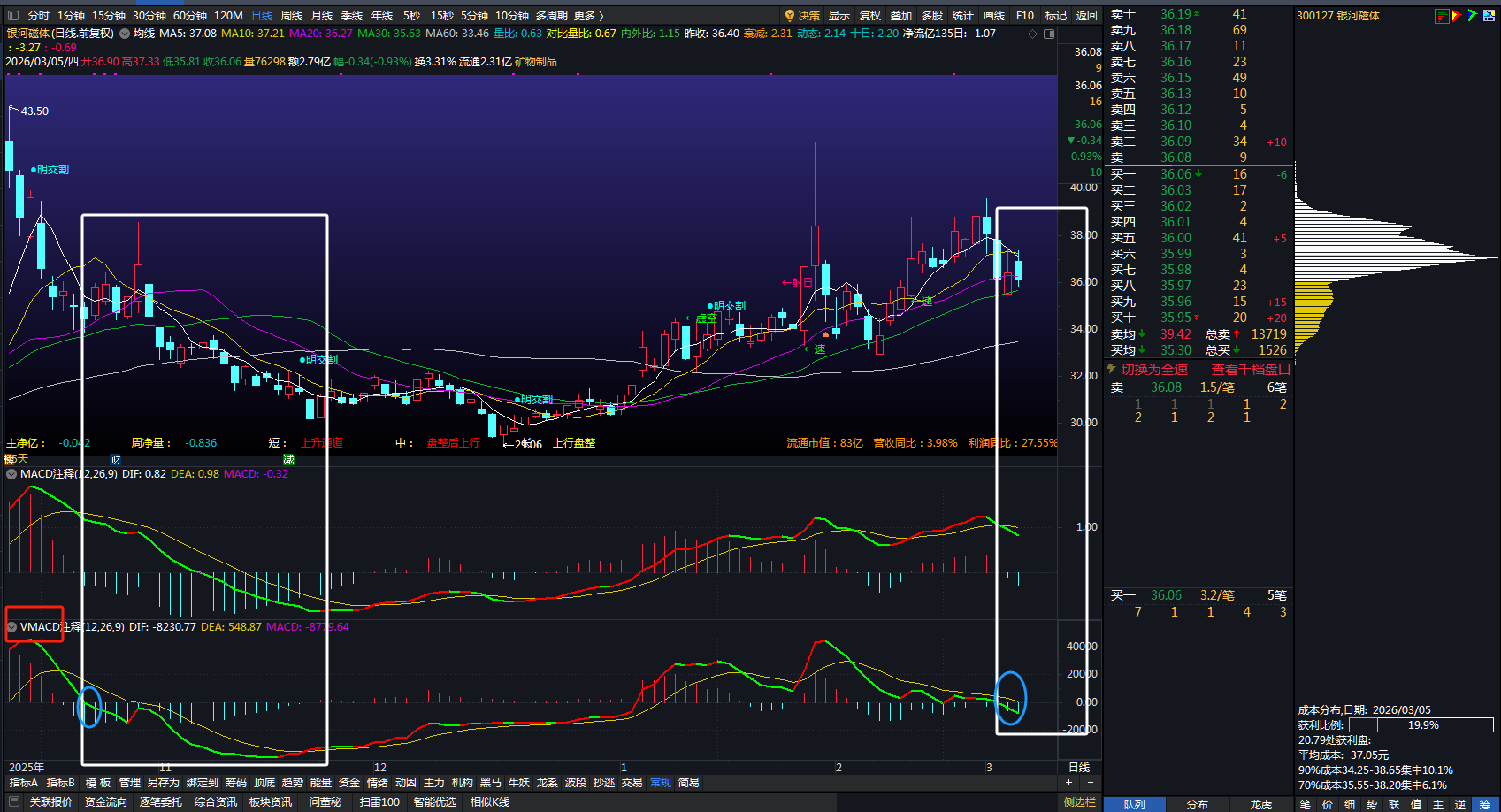Select the 120M timeframe

point(228,15)
